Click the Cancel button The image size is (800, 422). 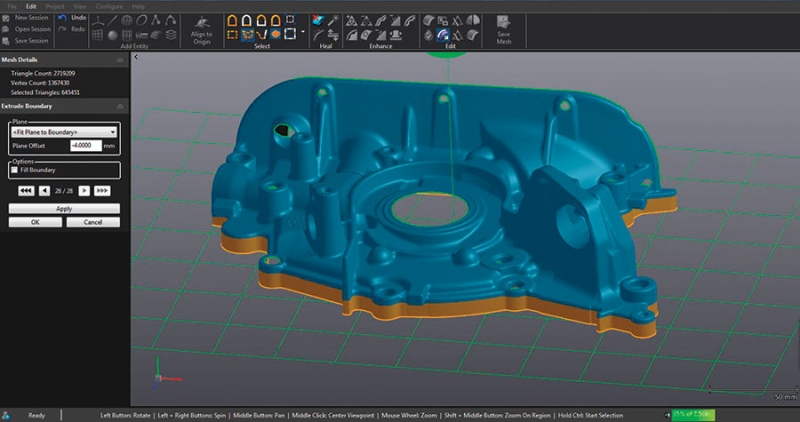pos(93,222)
